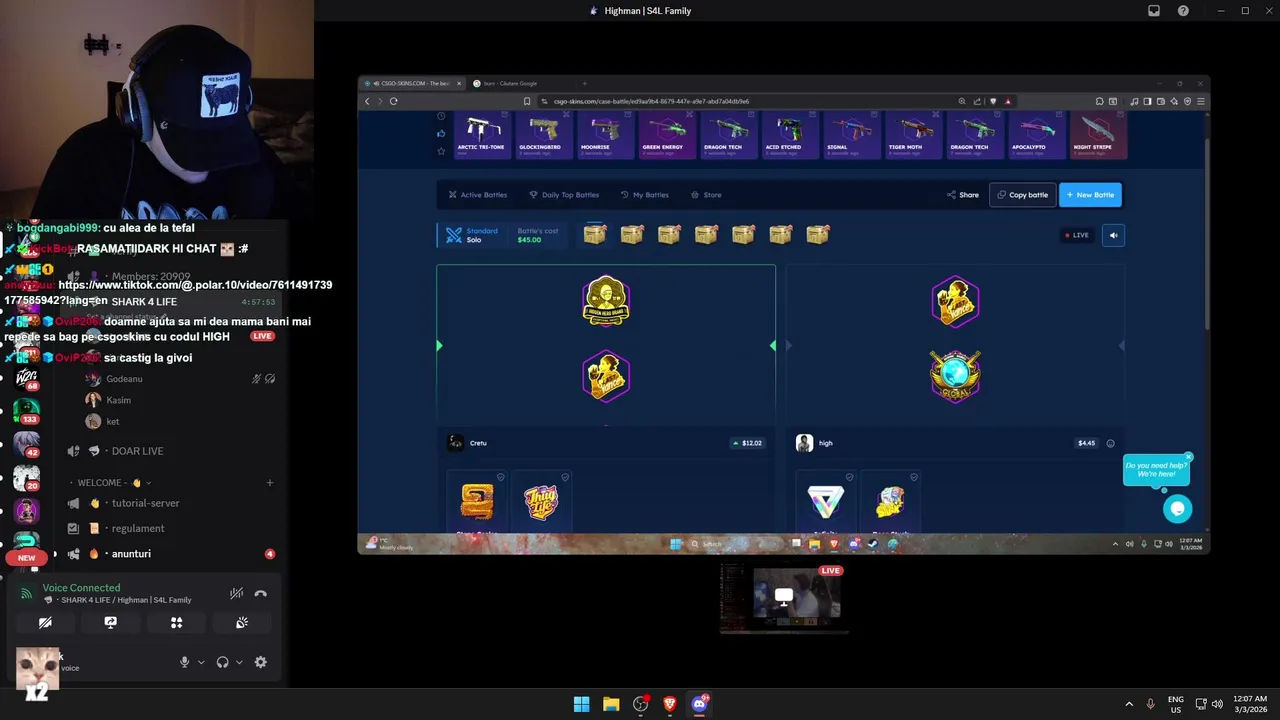Screen dimensions: 1280x720
Task: Open the Apocalypto skin card
Action: (x=1036, y=135)
